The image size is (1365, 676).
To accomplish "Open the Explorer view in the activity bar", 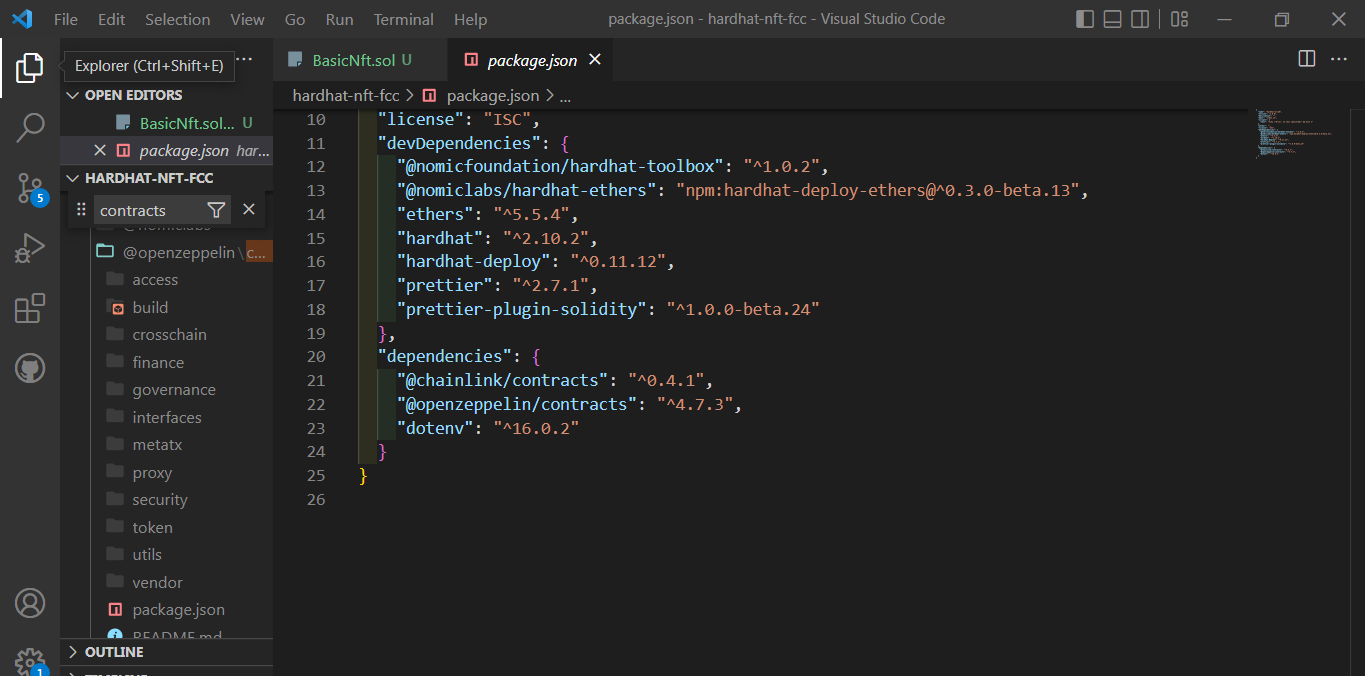I will 30,68.
